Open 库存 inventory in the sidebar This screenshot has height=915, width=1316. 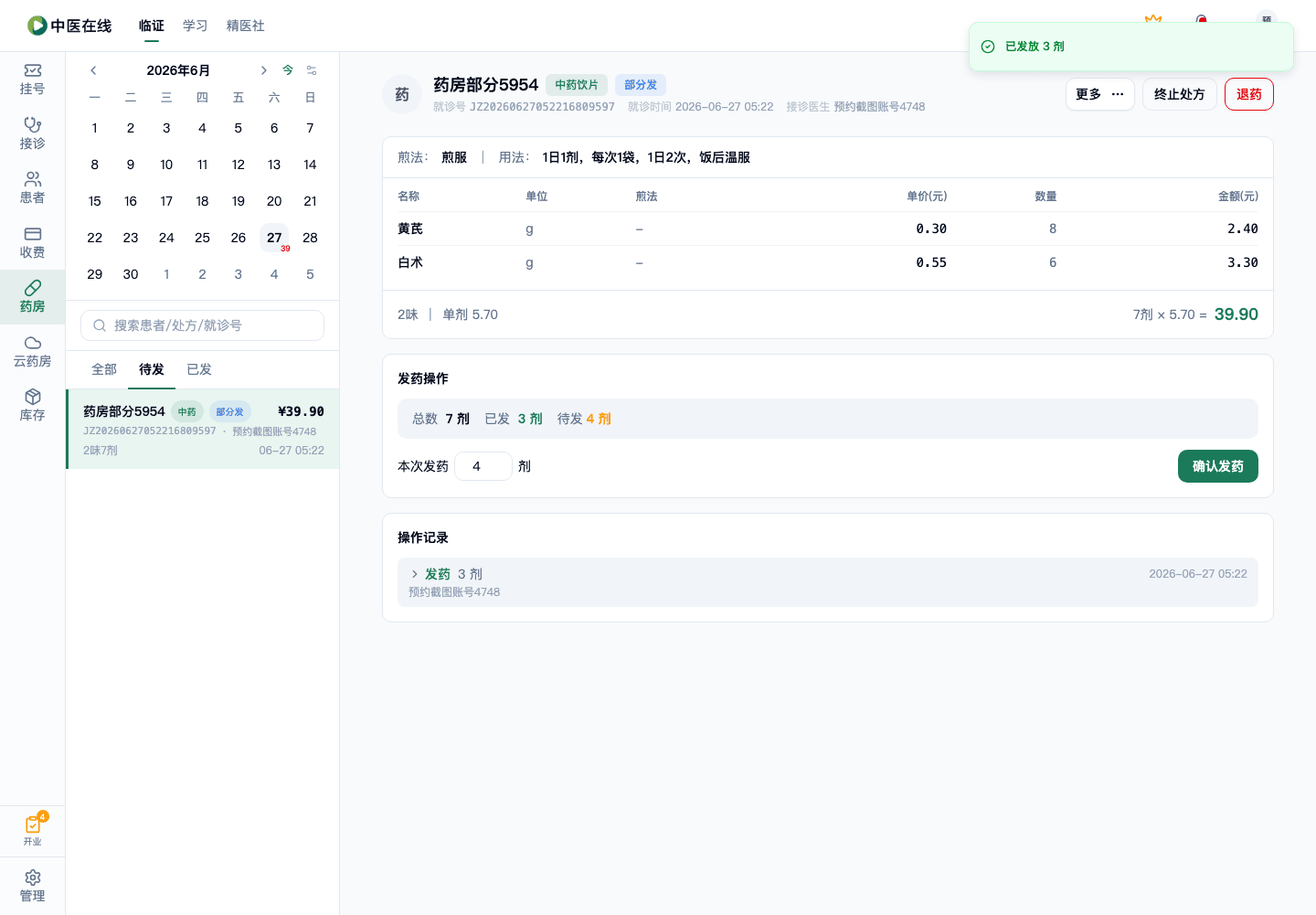pyautogui.click(x=32, y=405)
